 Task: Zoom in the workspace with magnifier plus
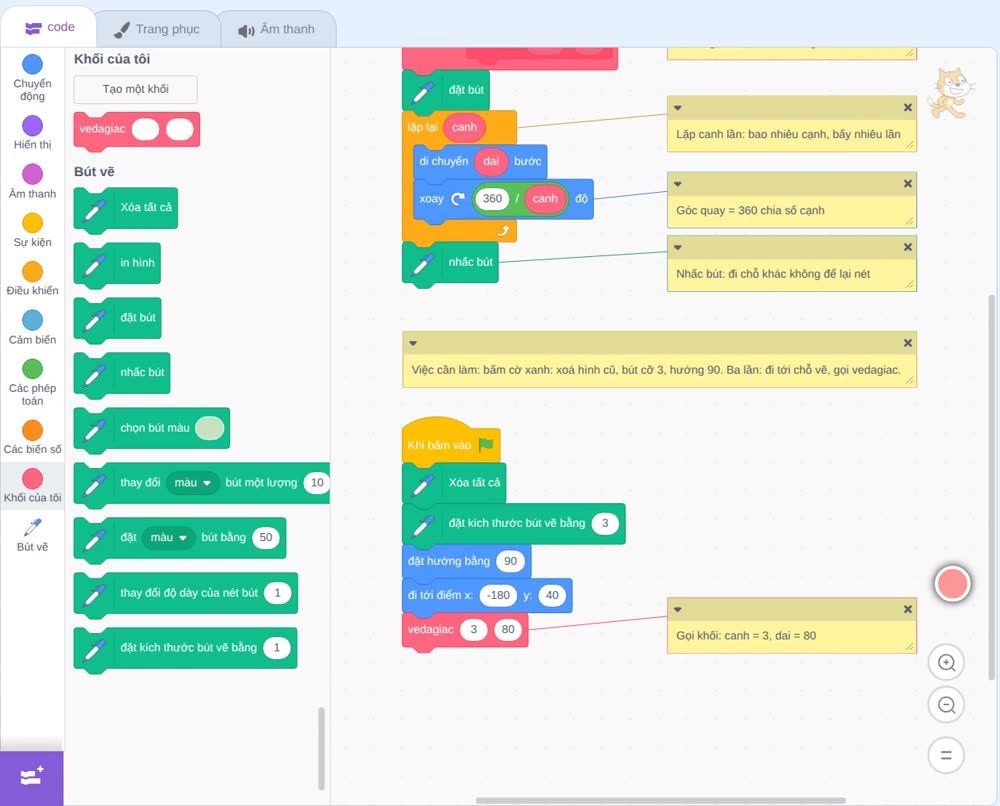pyautogui.click(x=946, y=663)
